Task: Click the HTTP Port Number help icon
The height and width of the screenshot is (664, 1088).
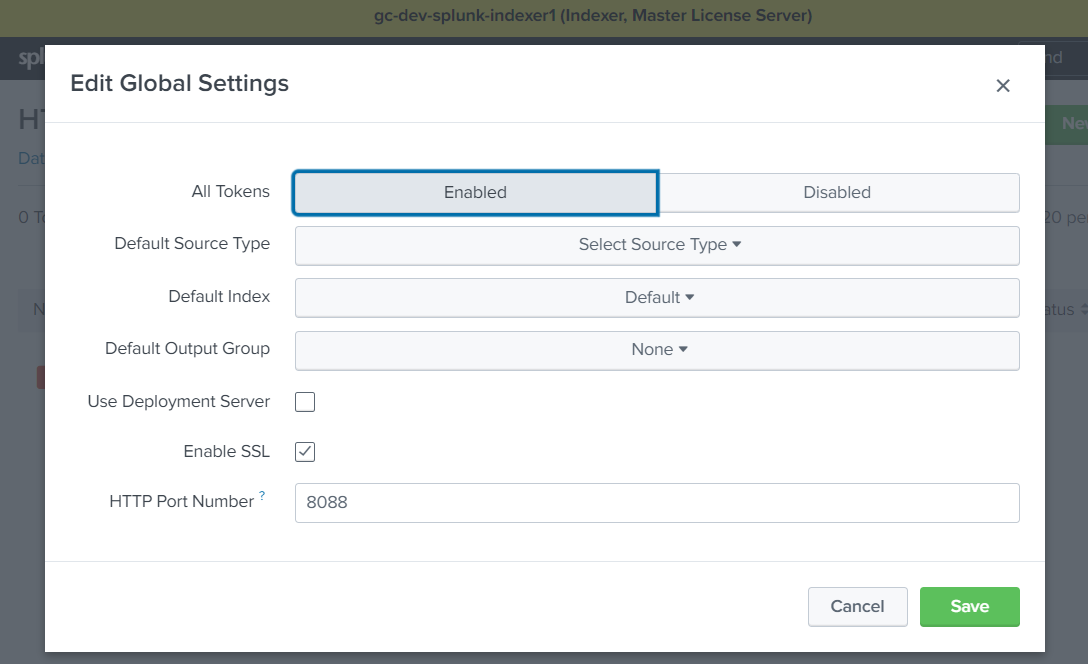Action: click(262, 496)
